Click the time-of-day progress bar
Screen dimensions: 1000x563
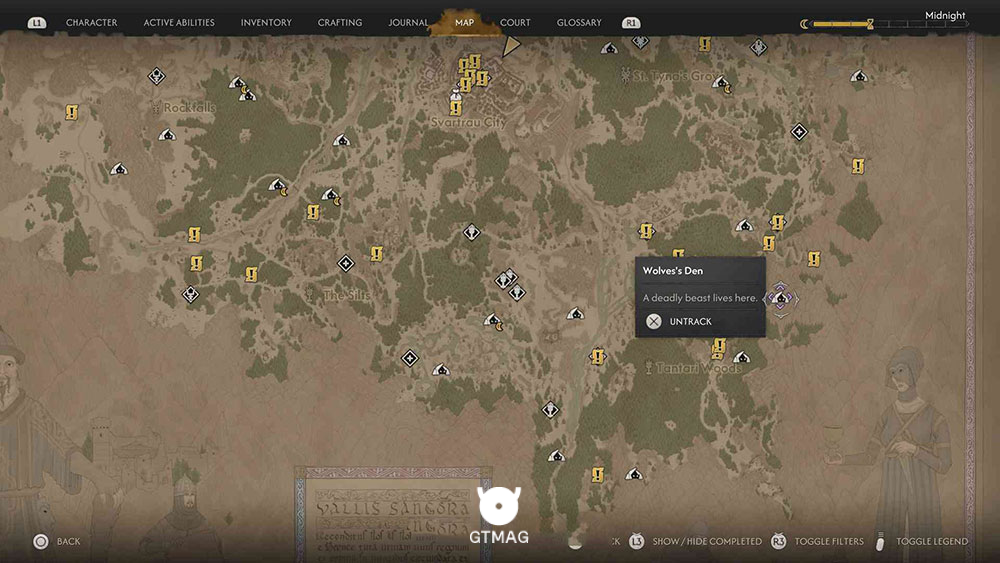pyautogui.click(x=890, y=24)
